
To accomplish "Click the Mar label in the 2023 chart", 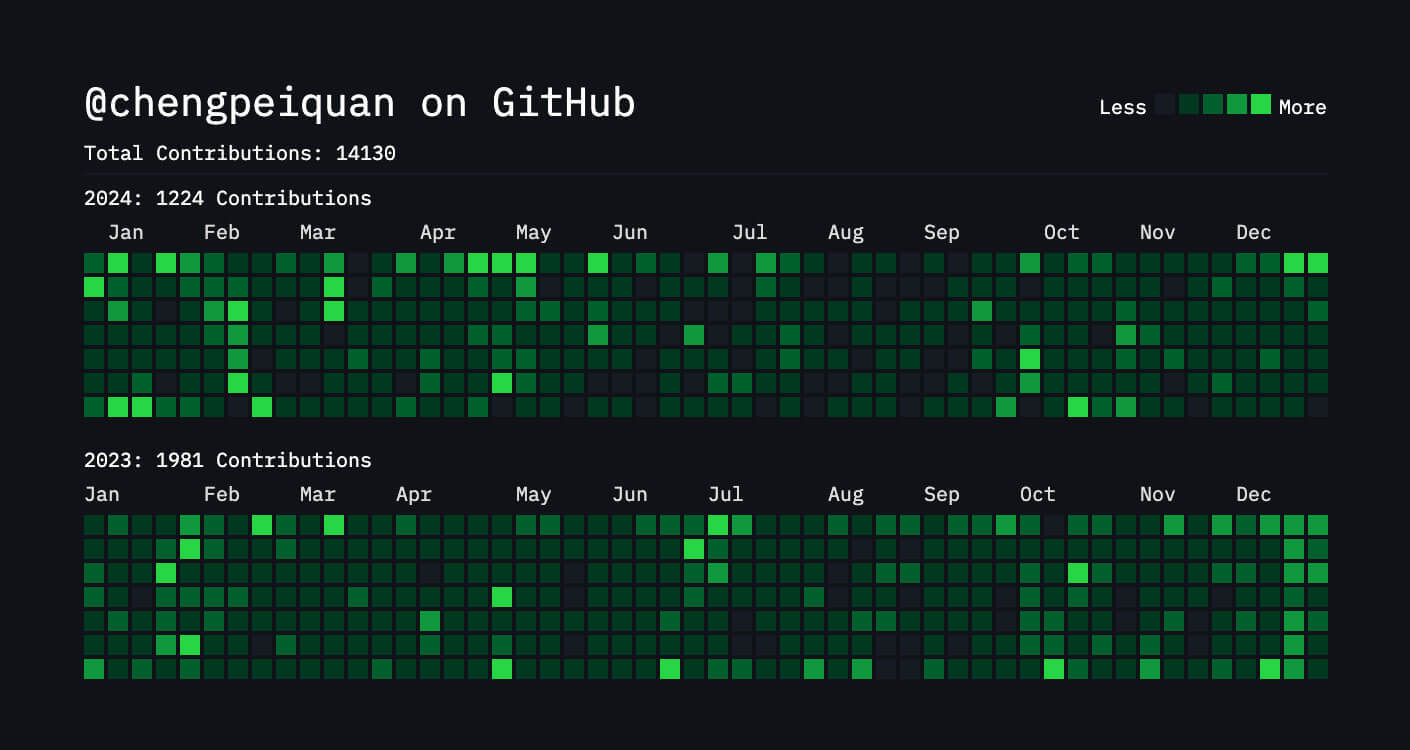I will 318,494.
